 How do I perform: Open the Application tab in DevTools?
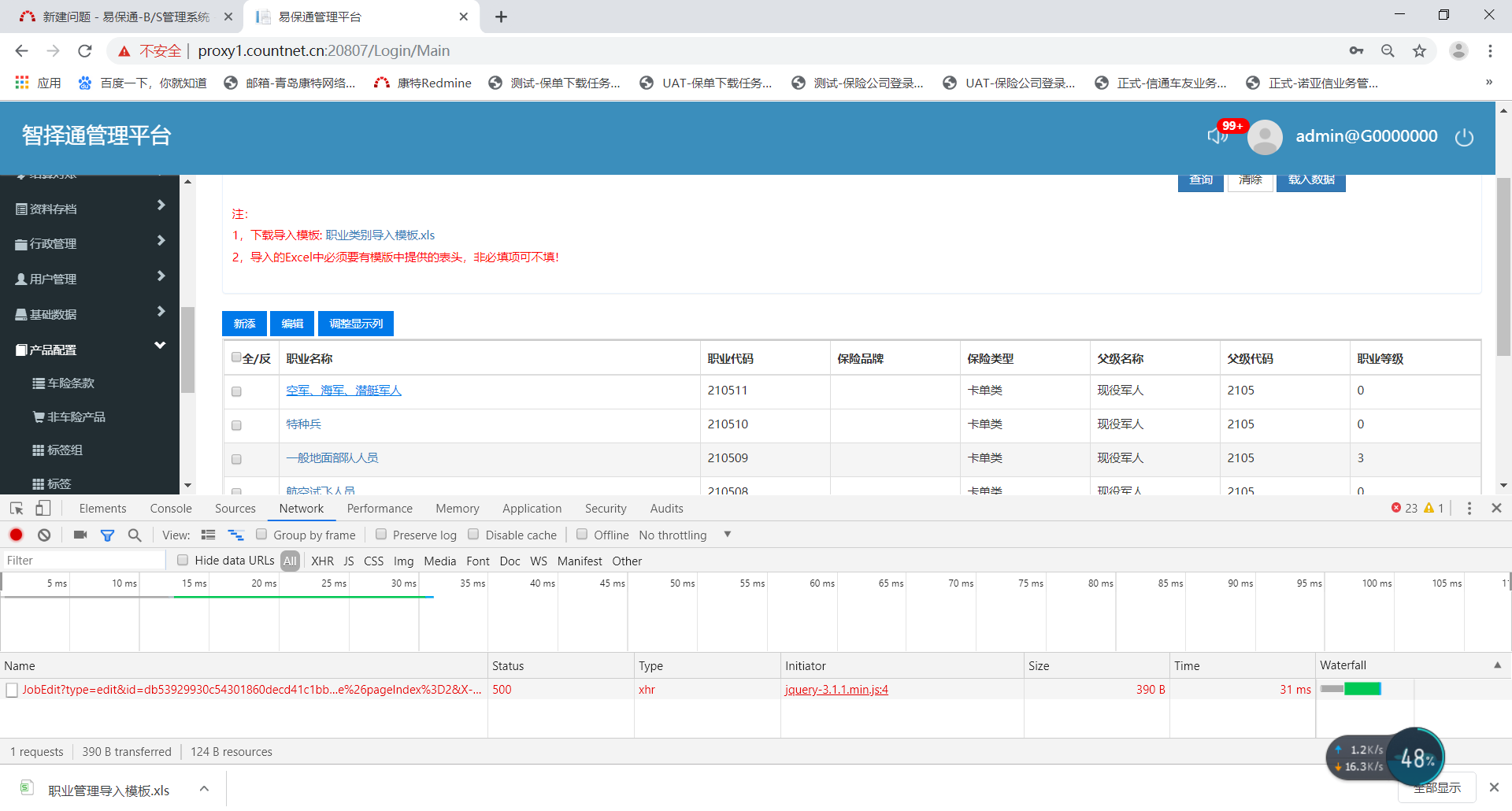click(532, 509)
